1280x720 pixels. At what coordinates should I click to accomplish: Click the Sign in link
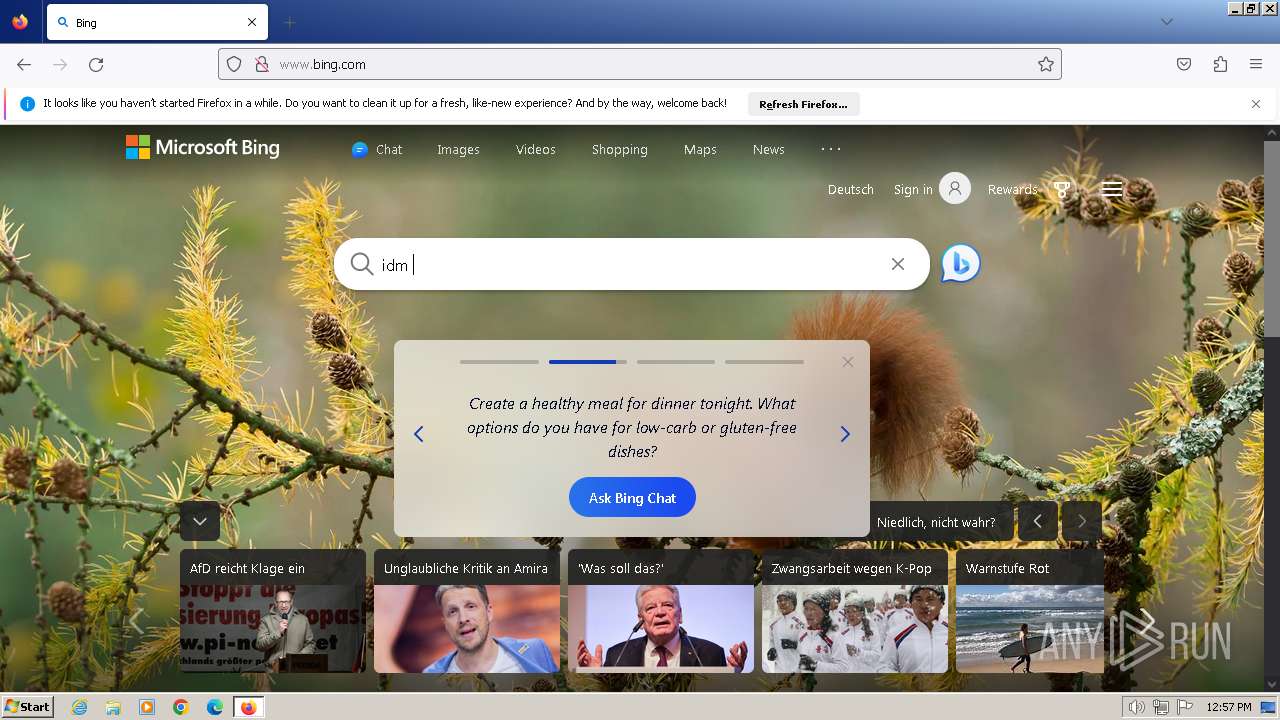coord(913,189)
